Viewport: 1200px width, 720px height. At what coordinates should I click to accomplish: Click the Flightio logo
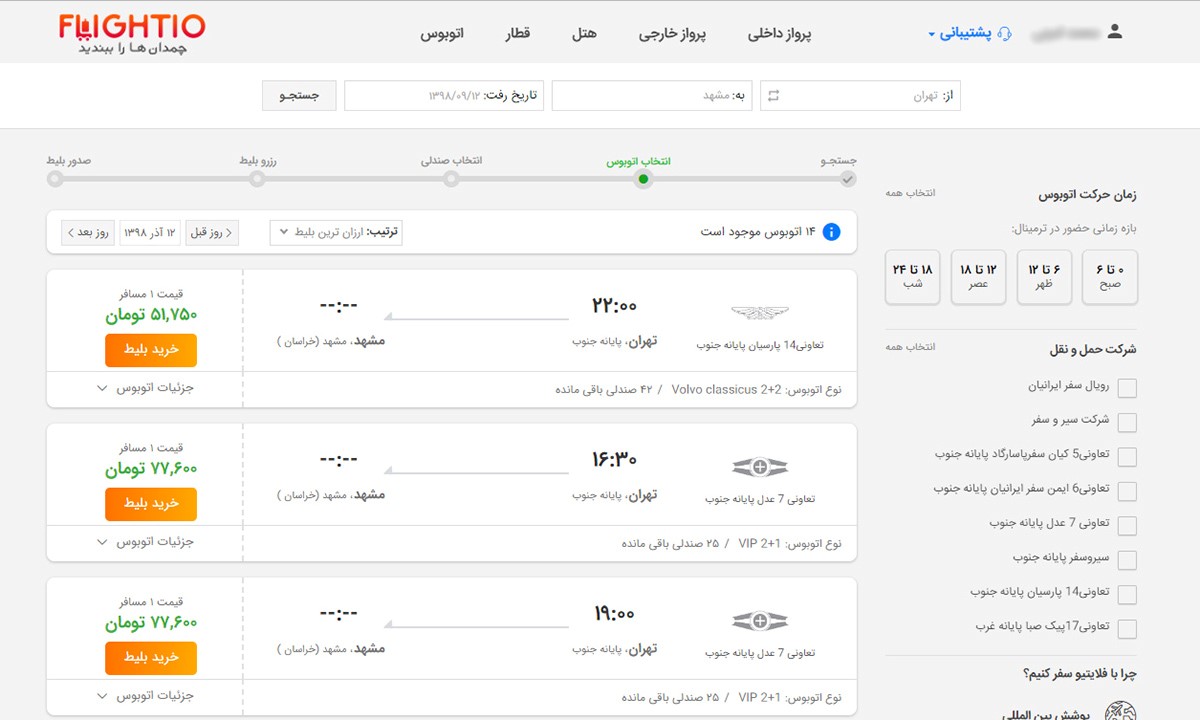point(132,32)
